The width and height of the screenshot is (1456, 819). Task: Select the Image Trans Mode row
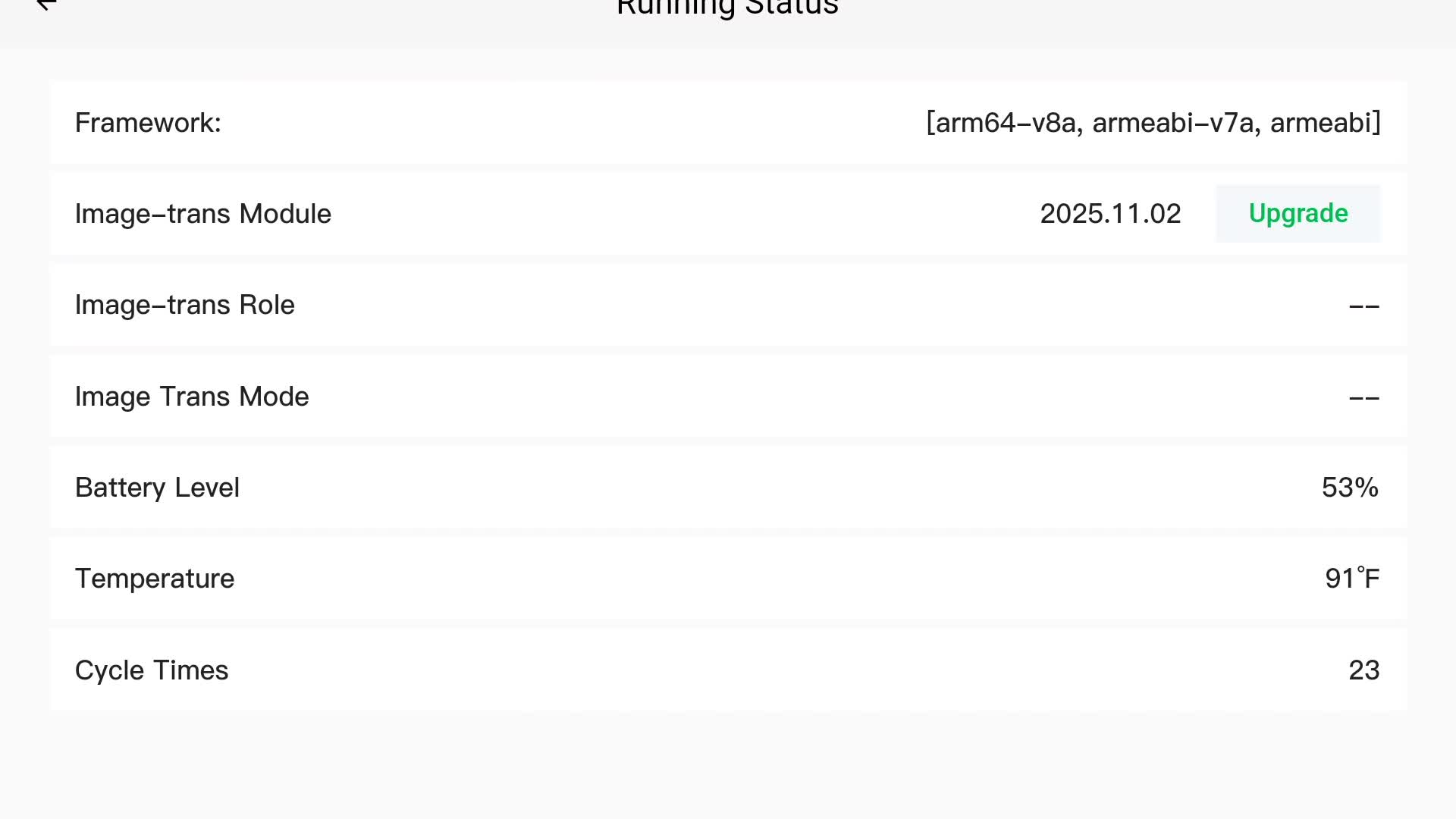coord(728,397)
